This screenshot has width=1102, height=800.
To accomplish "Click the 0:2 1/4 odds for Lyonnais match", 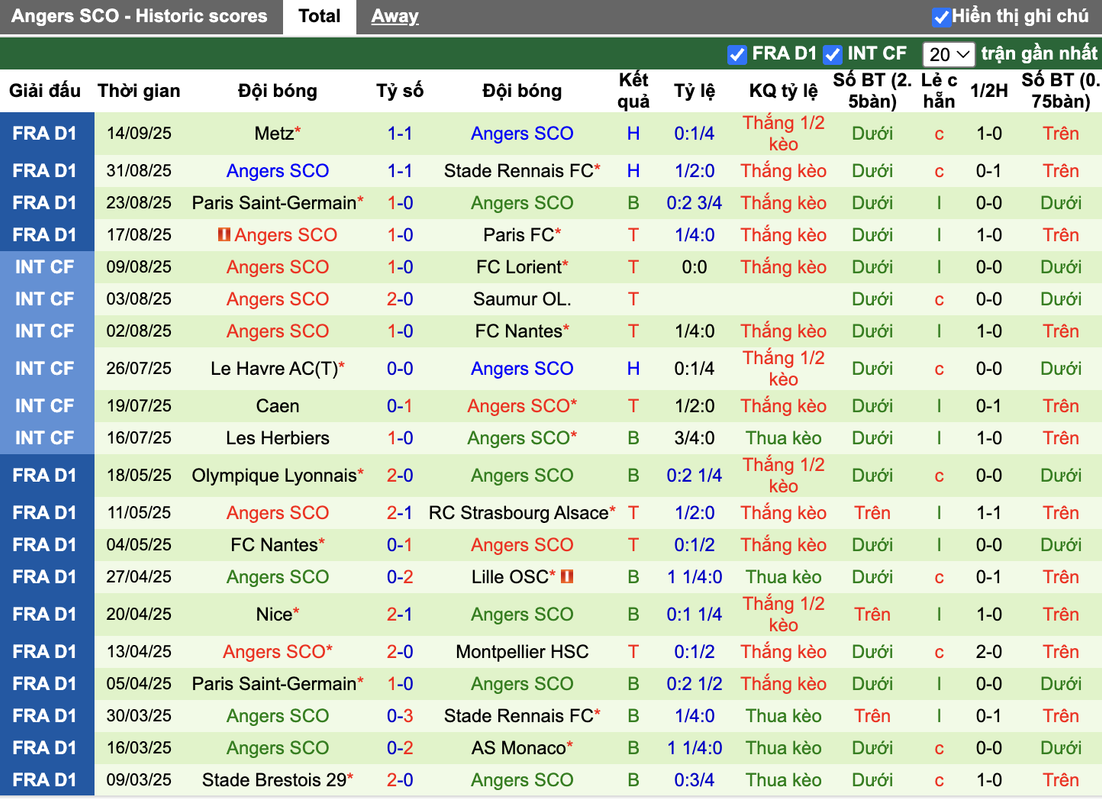I will pos(694,475).
